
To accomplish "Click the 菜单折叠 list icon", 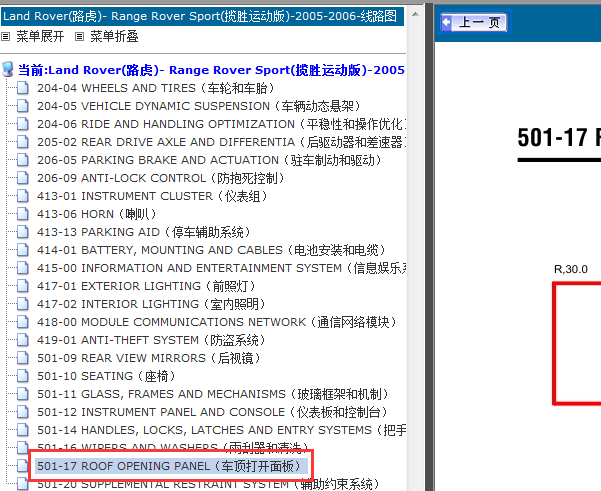I will 79,37.
